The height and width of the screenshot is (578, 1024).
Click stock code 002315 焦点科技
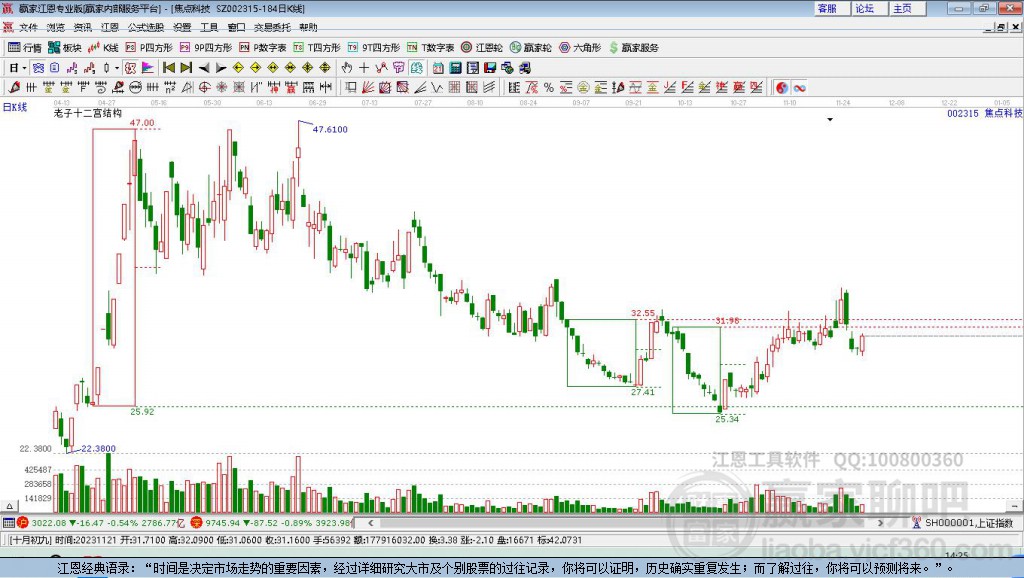click(985, 113)
